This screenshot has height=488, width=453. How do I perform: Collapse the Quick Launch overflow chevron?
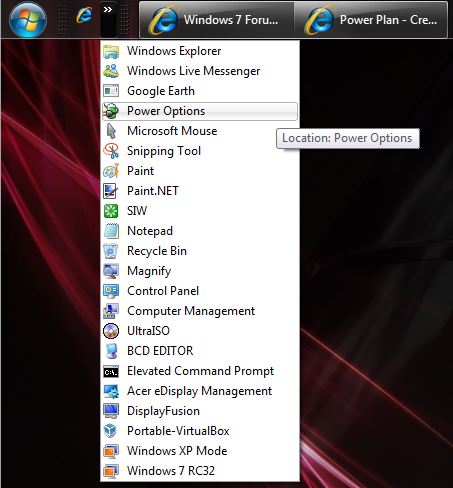(108, 10)
